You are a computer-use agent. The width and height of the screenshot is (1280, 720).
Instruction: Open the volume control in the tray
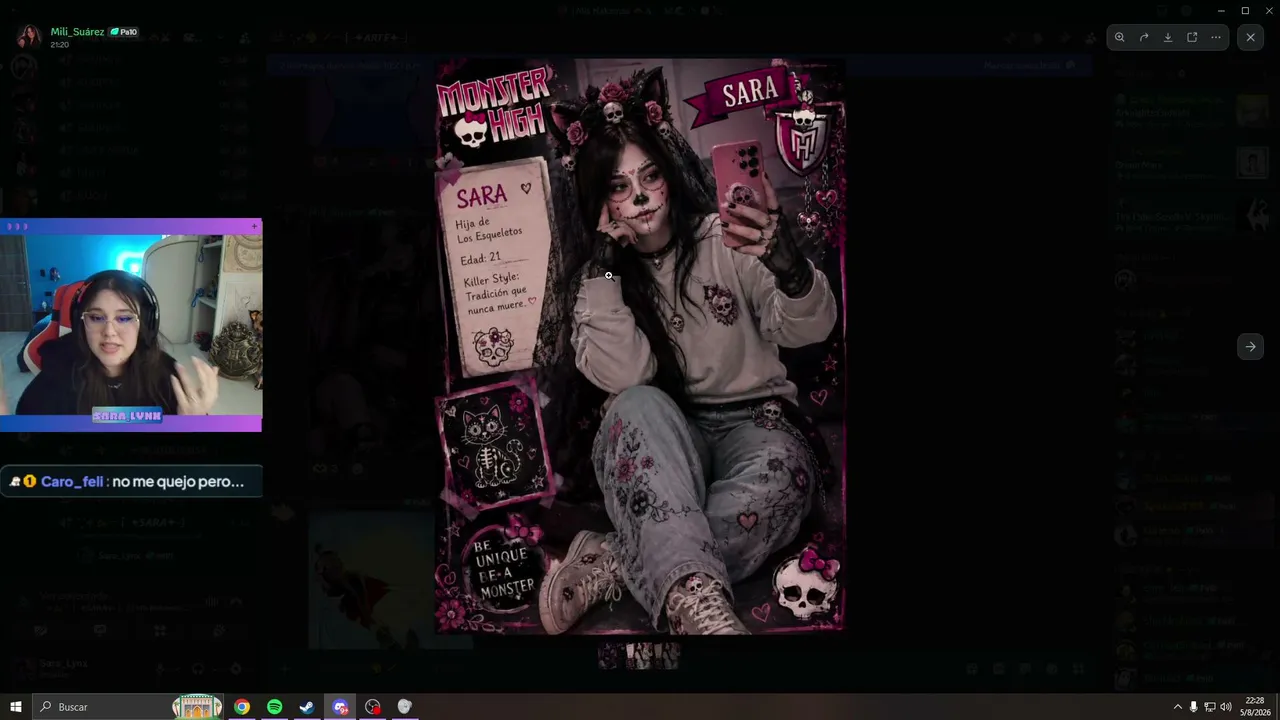click(1226, 707)
